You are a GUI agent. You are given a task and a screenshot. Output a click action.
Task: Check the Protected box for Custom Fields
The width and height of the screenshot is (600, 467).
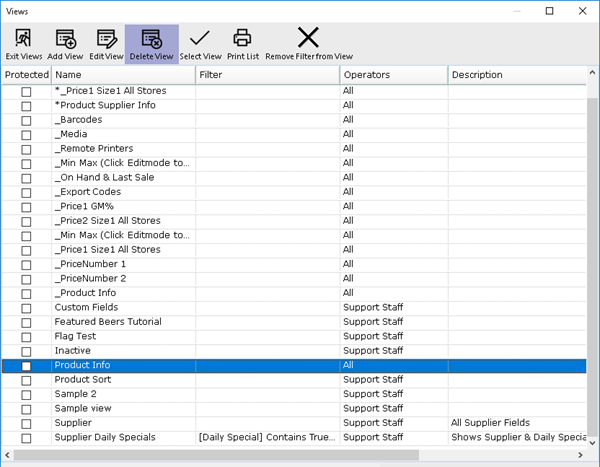pyautogui.click(x=26, y=308)
